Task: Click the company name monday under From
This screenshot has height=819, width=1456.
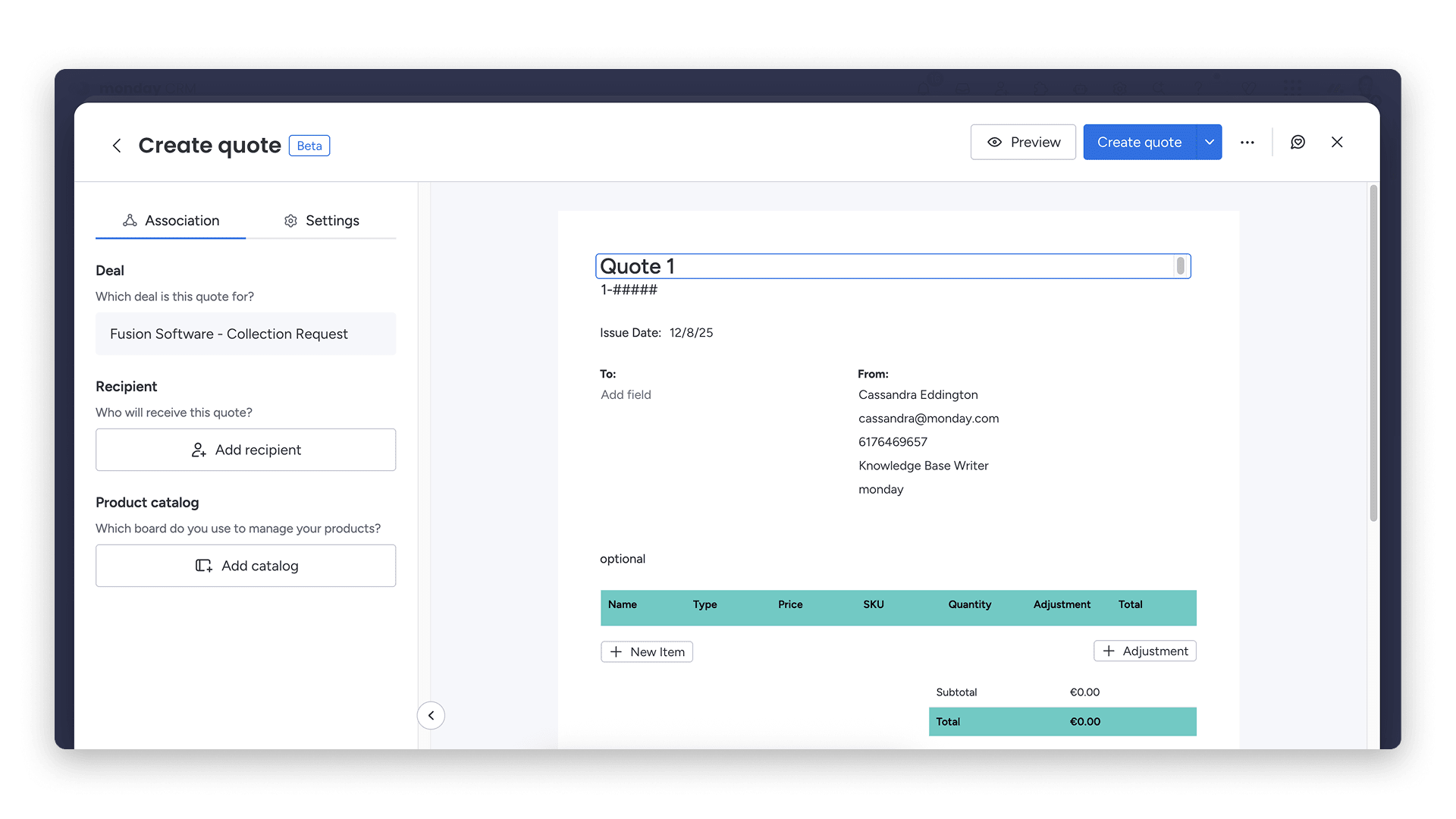Action: coord(880,489)
